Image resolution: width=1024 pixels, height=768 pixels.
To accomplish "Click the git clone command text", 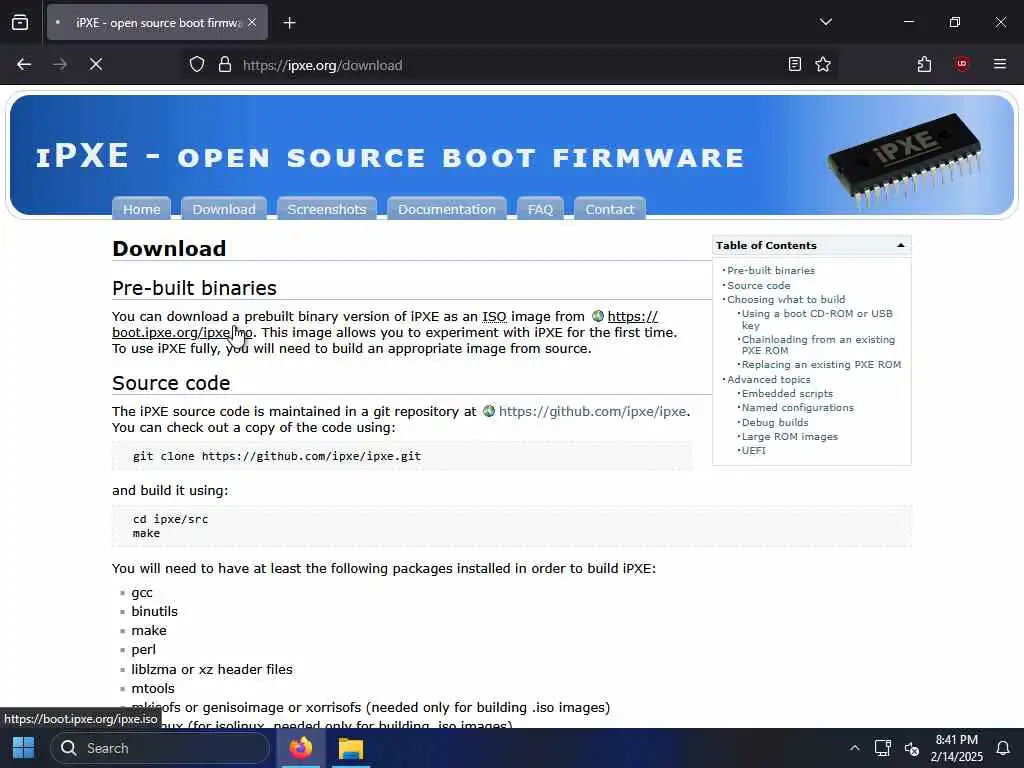I will pyautogui.click(x=277, y=456).
